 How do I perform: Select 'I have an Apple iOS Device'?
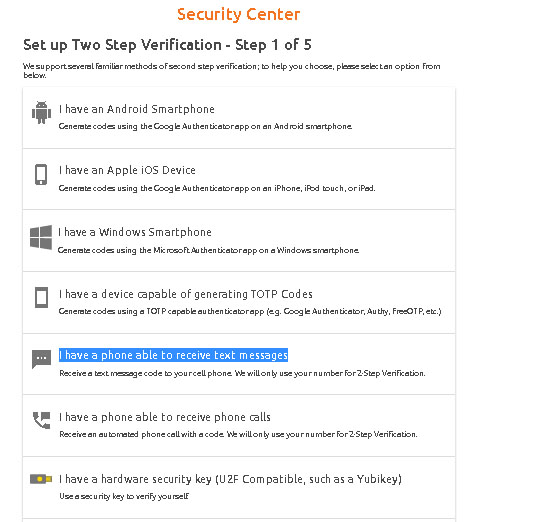[x=239, y=179]
